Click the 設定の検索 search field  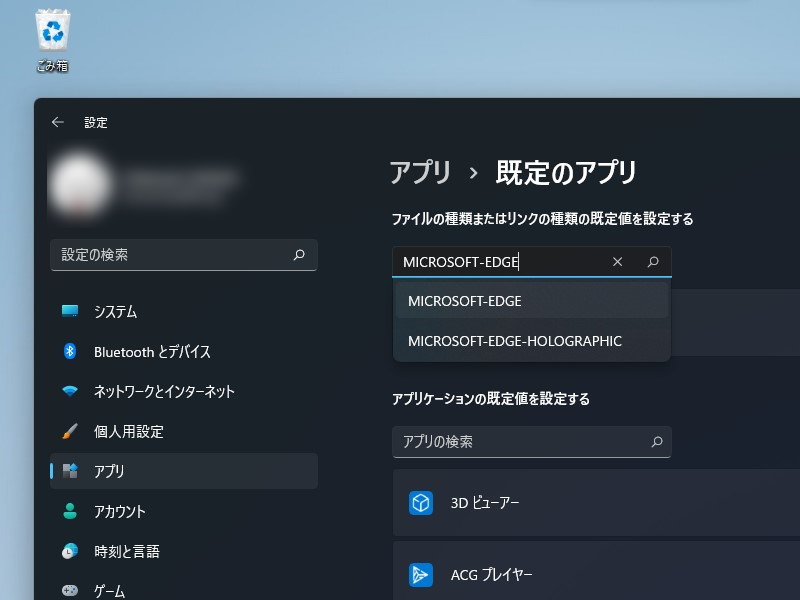[x=183, y=255]
